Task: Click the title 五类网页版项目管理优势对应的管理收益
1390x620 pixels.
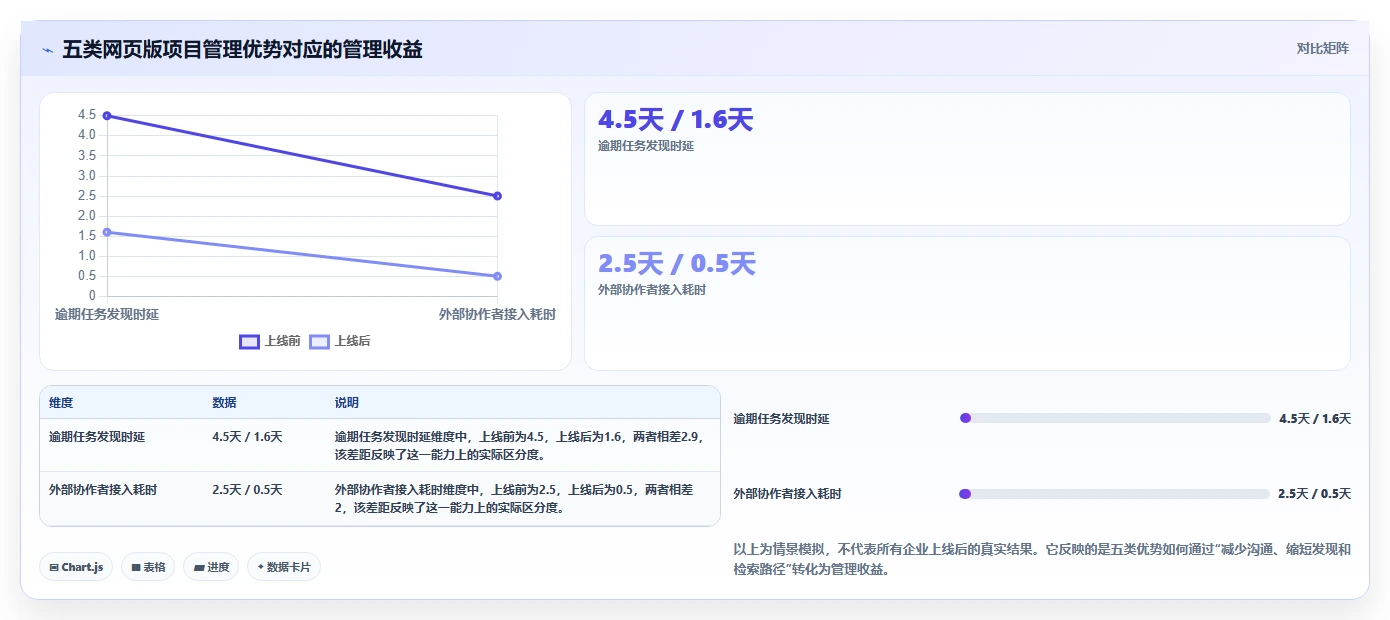Action: [x=242, y=49]
